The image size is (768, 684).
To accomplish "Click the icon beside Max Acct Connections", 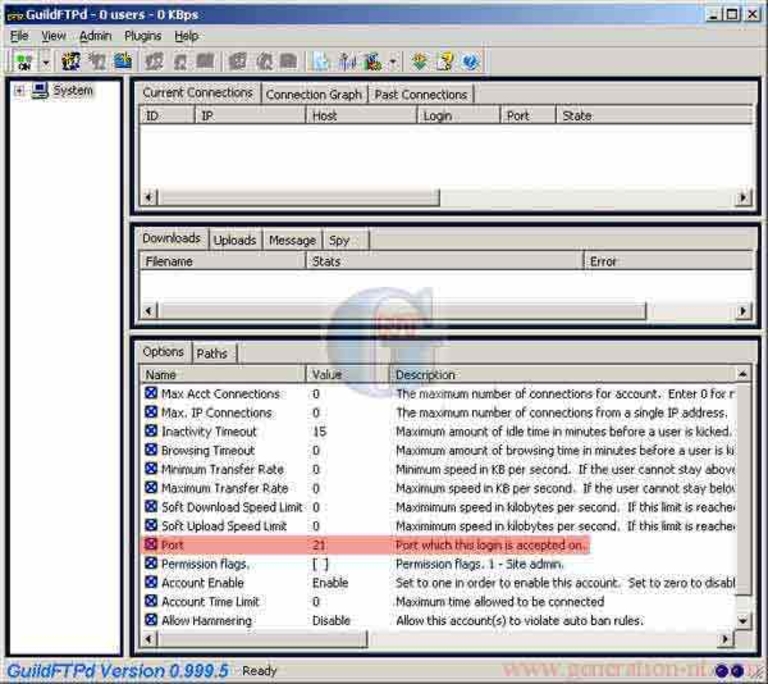I will click(x=151, y=393).
